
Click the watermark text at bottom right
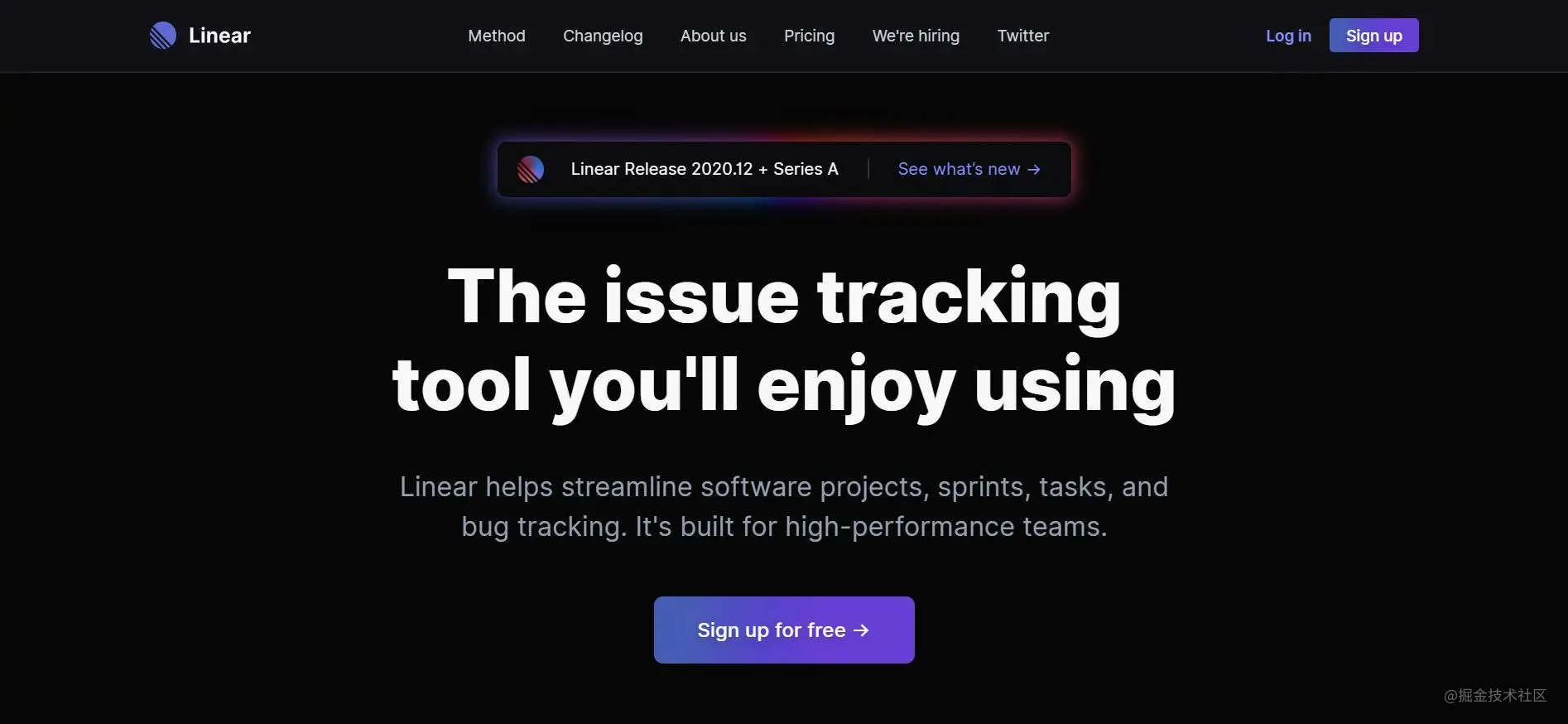(x=1495, y=695)
